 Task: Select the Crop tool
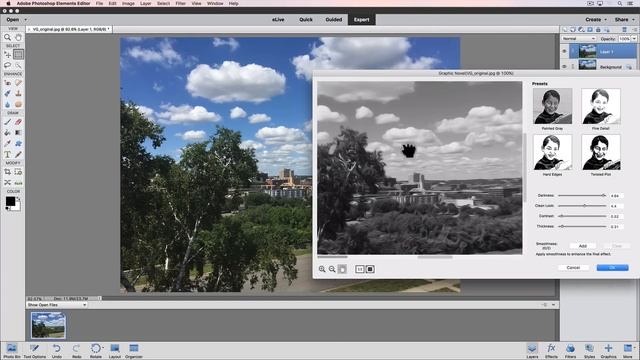point(7,172)
